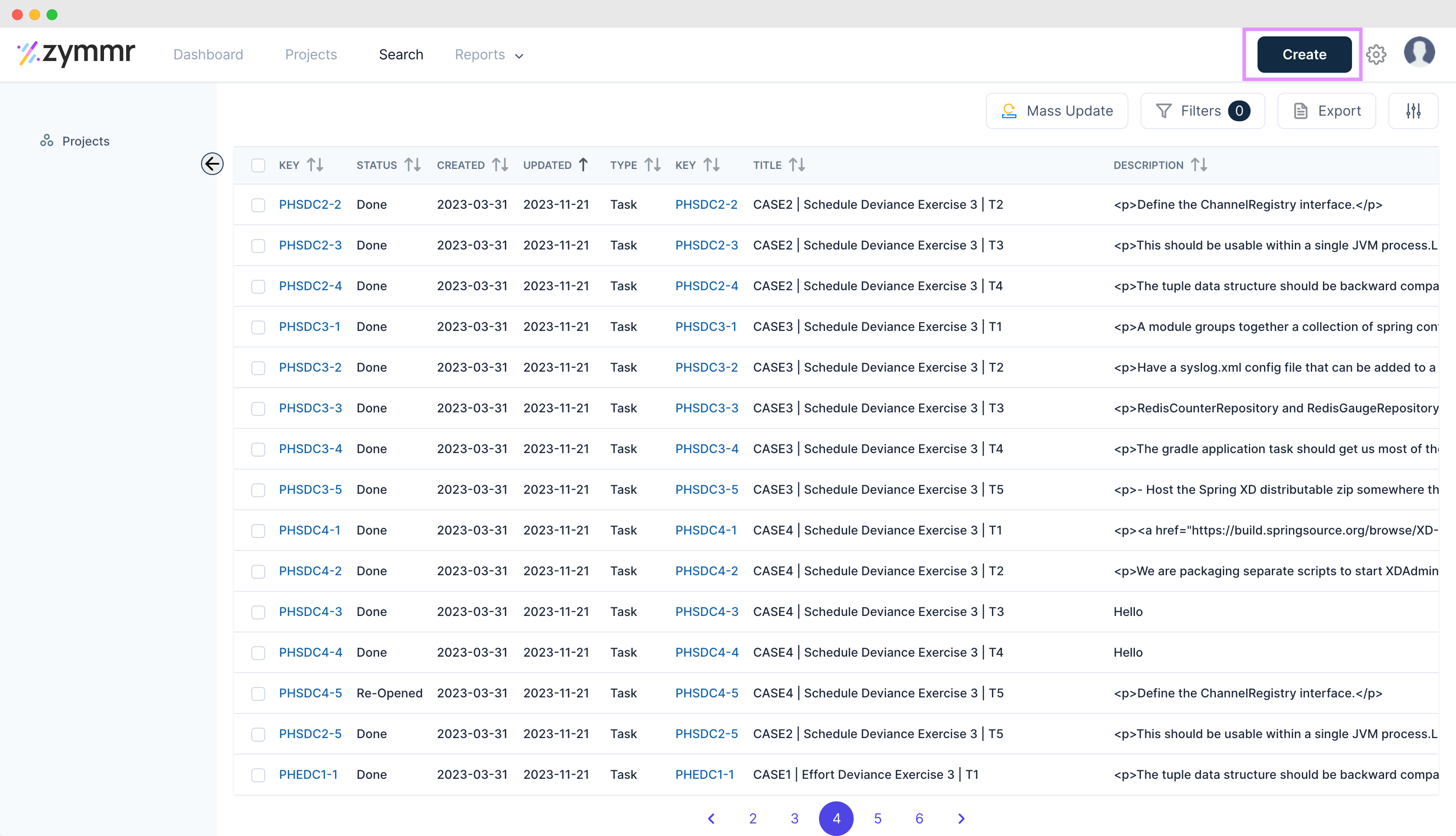Click title 'CASE3 | Schedule Deviance Exercise 3 | T4'

click(x=878, y=448)
